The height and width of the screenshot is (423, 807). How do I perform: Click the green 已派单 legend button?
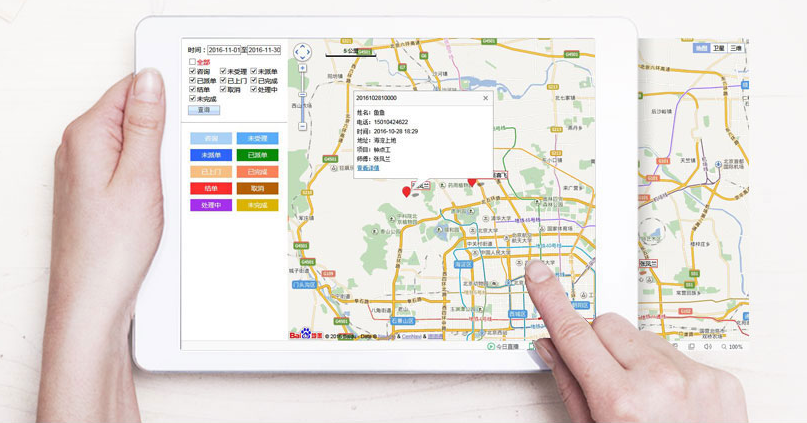(257, 155)
